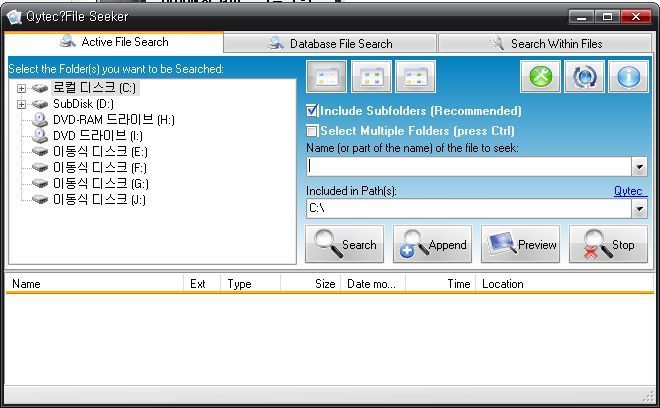The height and width of the screenshot is (408, 660).
Task: Click the Preview button
Action: click(x=520, y=244)
